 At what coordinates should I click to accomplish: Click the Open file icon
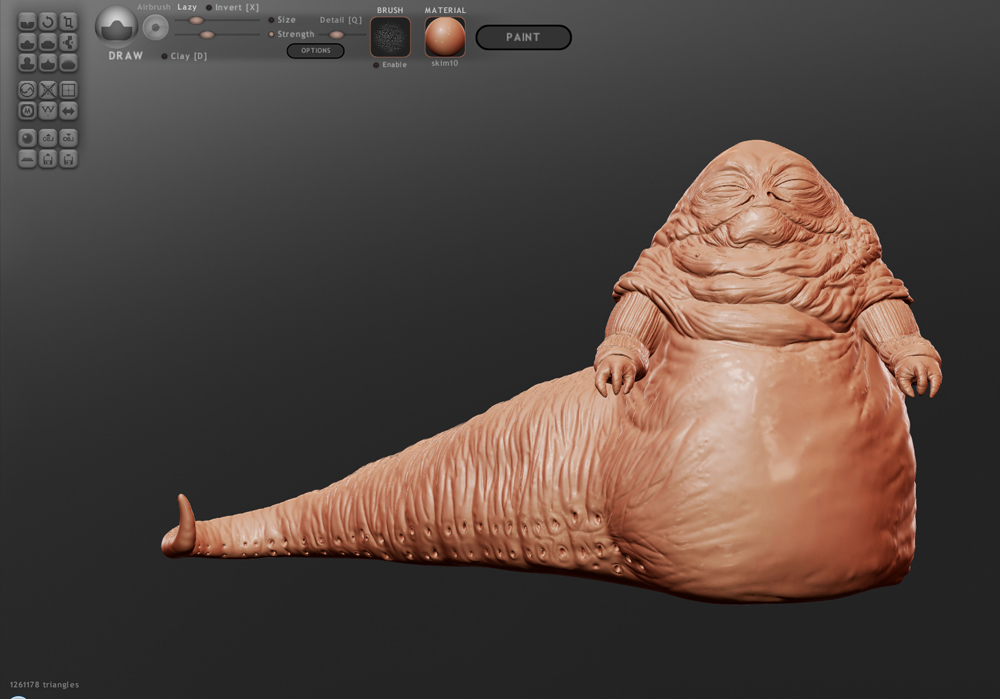(48, 158)
